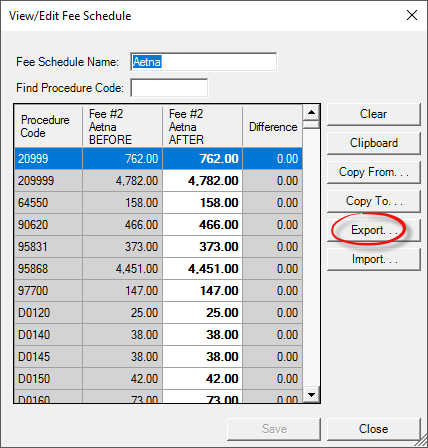Edit the AFTER fee 466.00 cell
This screenshot has height=448, width=428.
coord(203,225)
